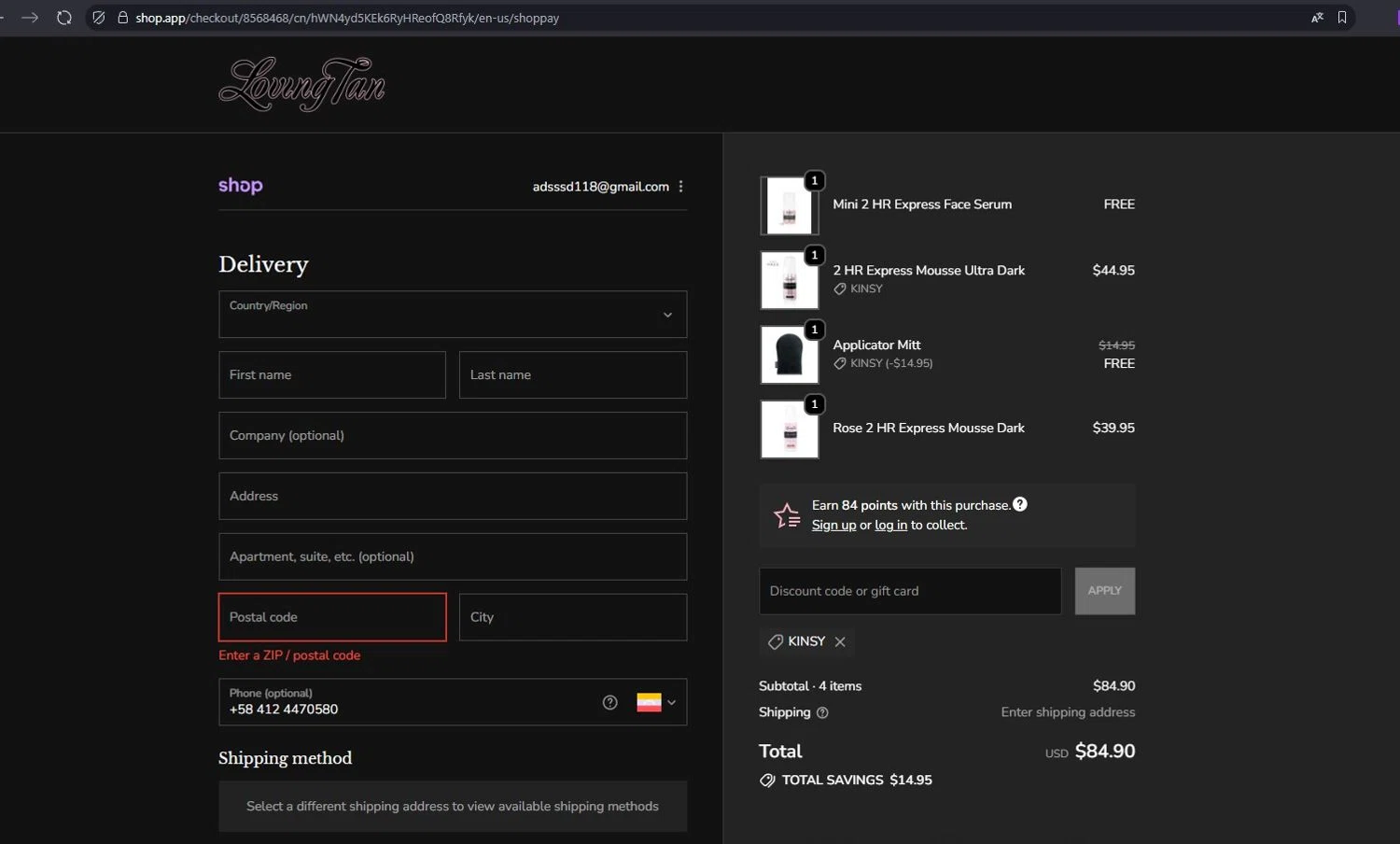Focus the Last name field
Viewport: 1400px width, 844px height.
[x=573, y=374]
